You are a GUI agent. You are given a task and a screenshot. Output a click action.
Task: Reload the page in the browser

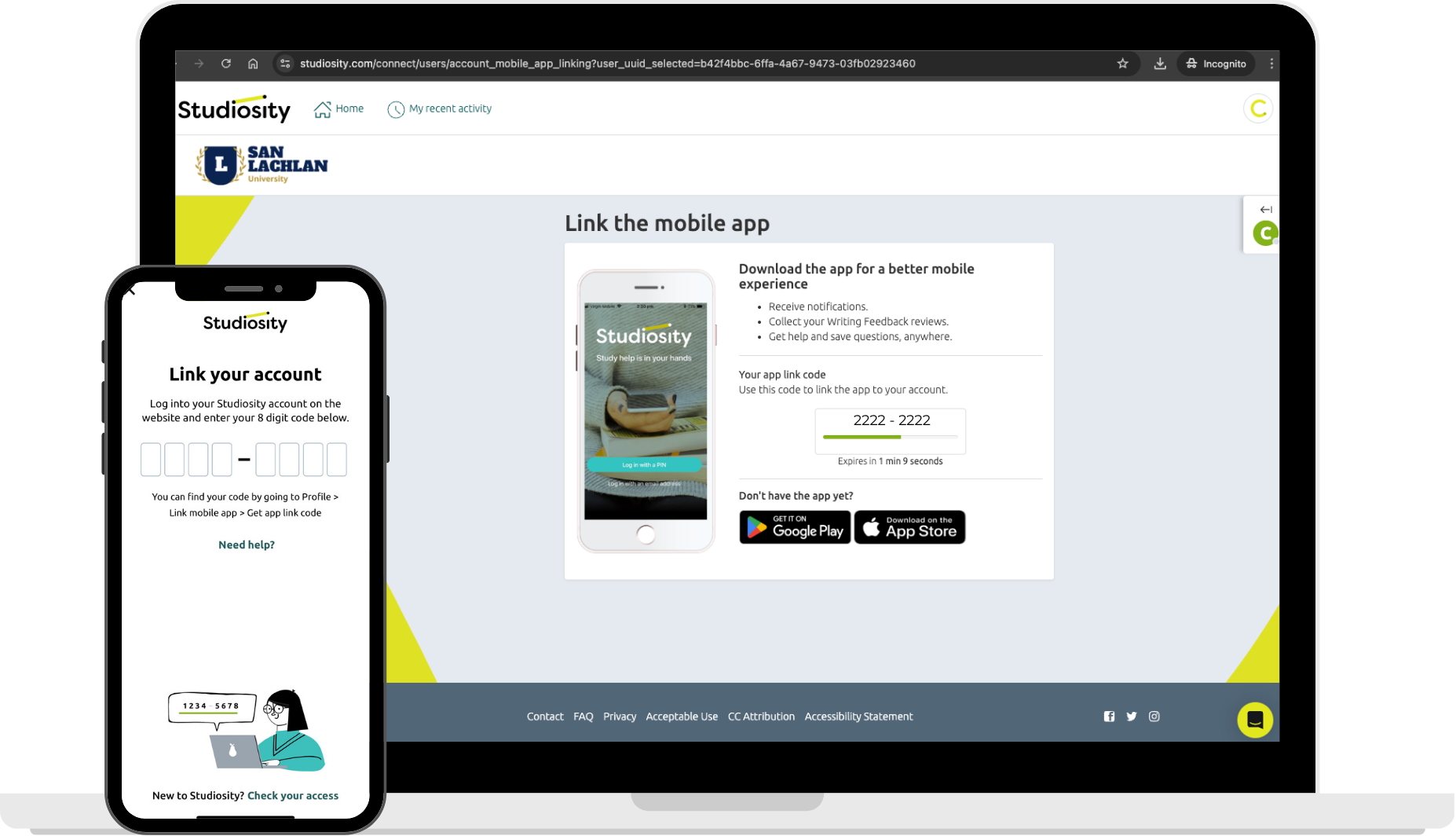coord(226,64)
